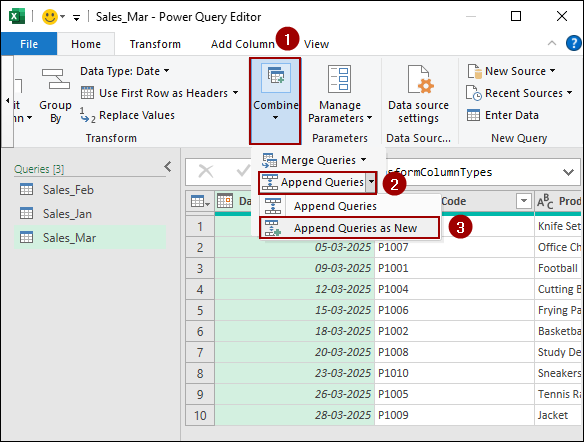Click cell P1001
The height and width of the screenshot is (442, 584).
(x=454, y=268)
